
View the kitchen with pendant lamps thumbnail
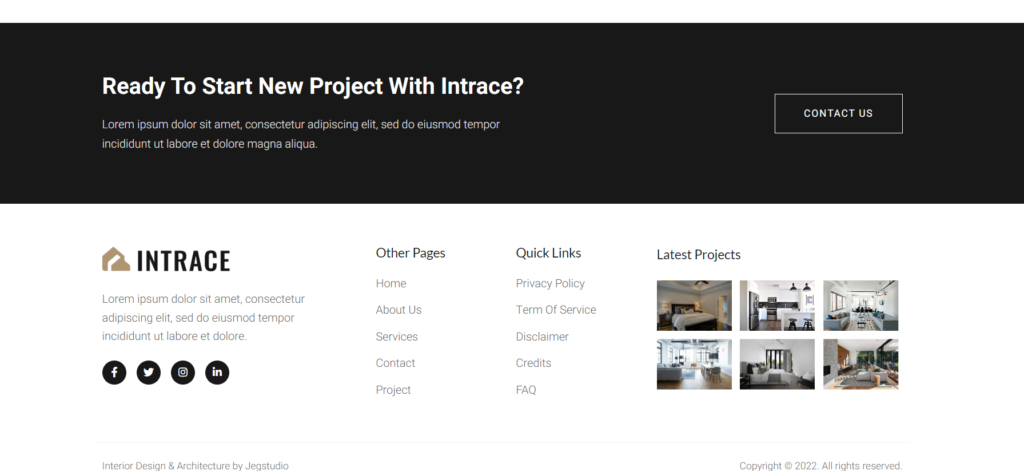point(777,305)
